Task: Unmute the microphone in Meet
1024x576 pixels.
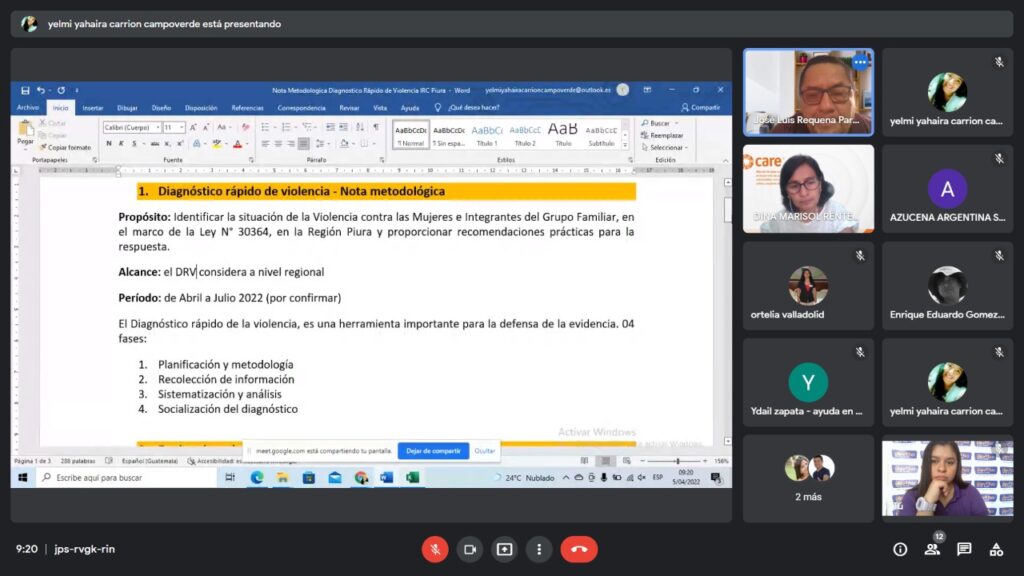Action: [435, 549]
